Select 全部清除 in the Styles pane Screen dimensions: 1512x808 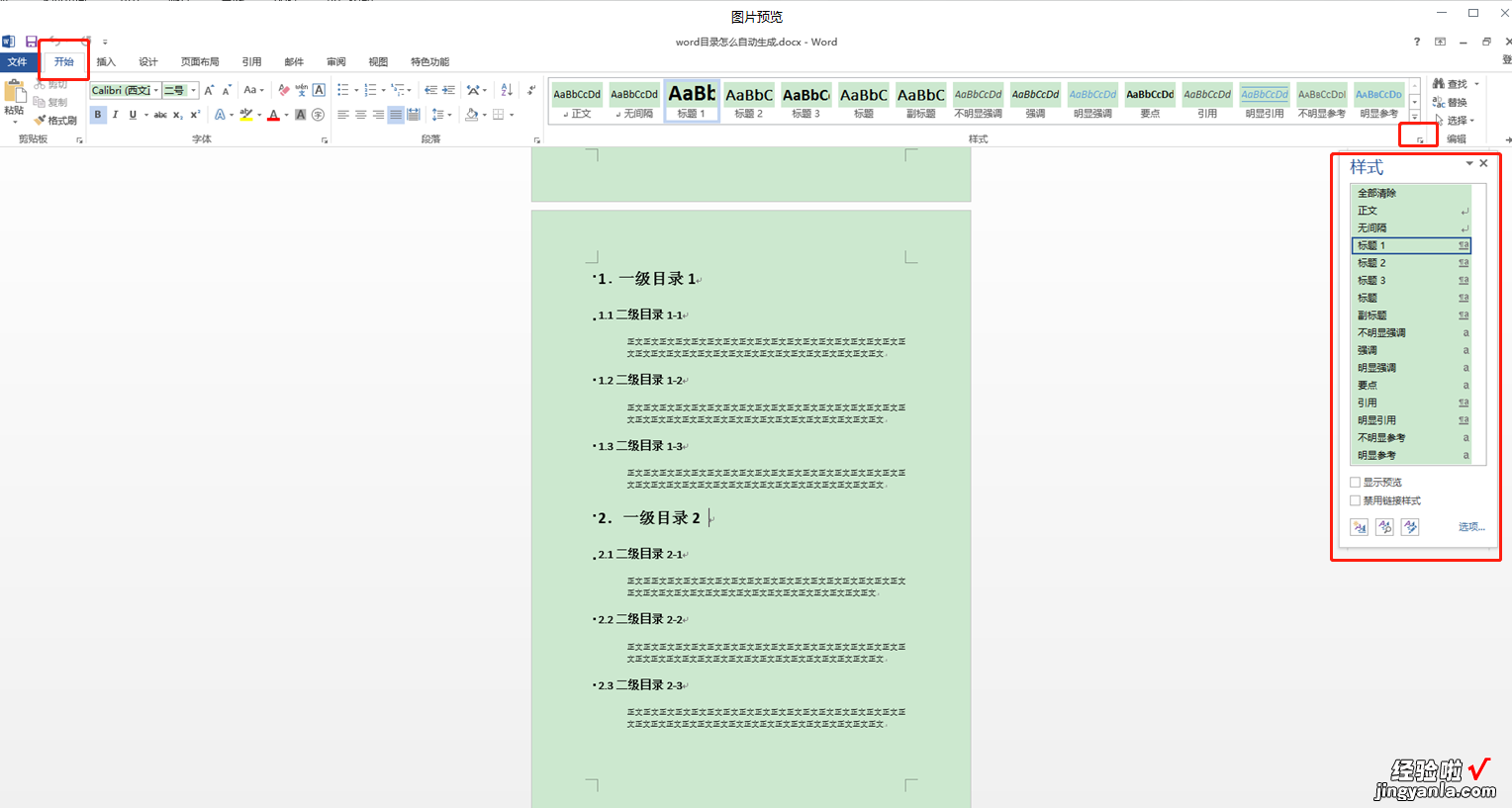[1411, 193]
